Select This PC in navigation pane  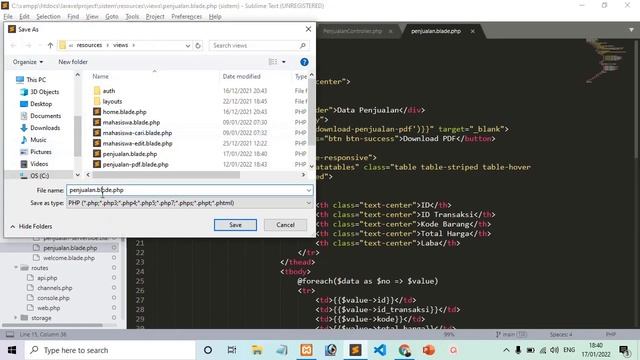pyautogui.click(x=36, y=80)
